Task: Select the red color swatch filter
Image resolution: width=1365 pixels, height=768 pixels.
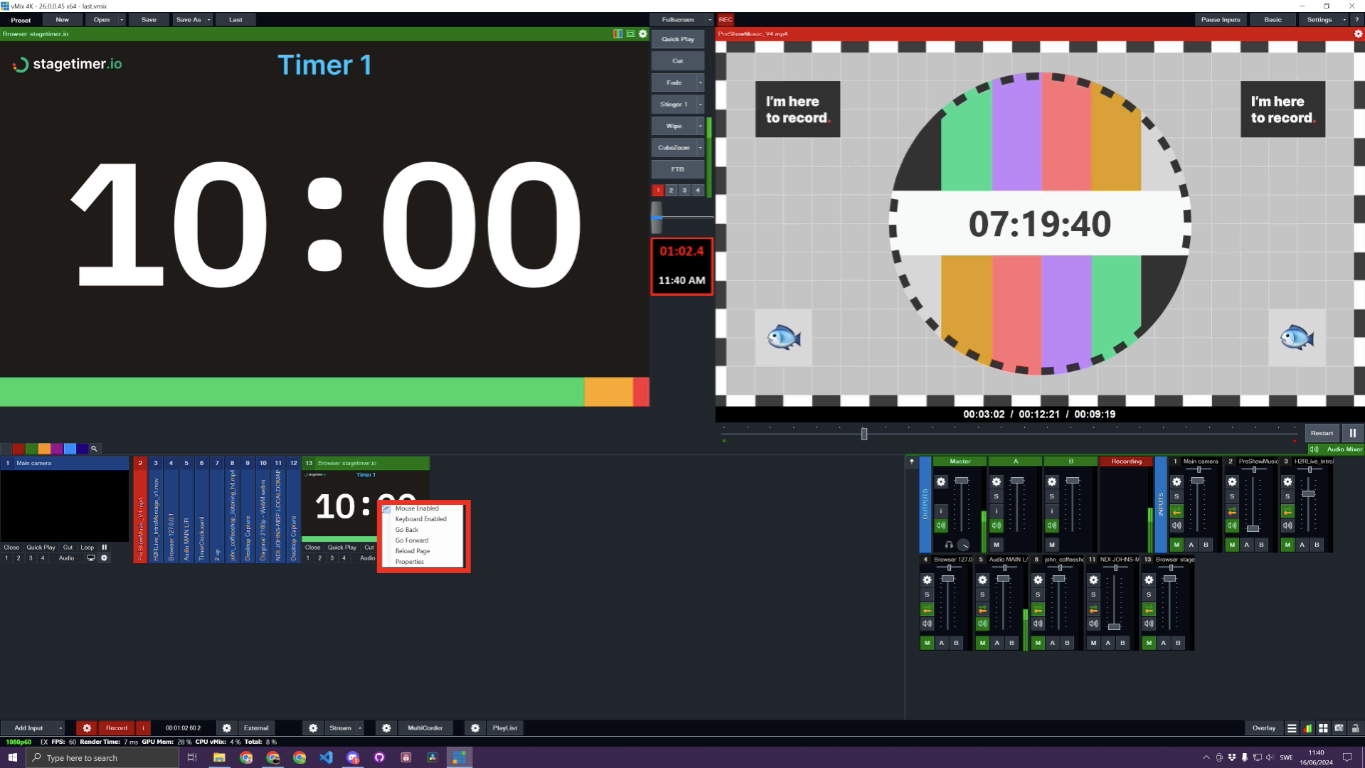Action: pos(18,449)
